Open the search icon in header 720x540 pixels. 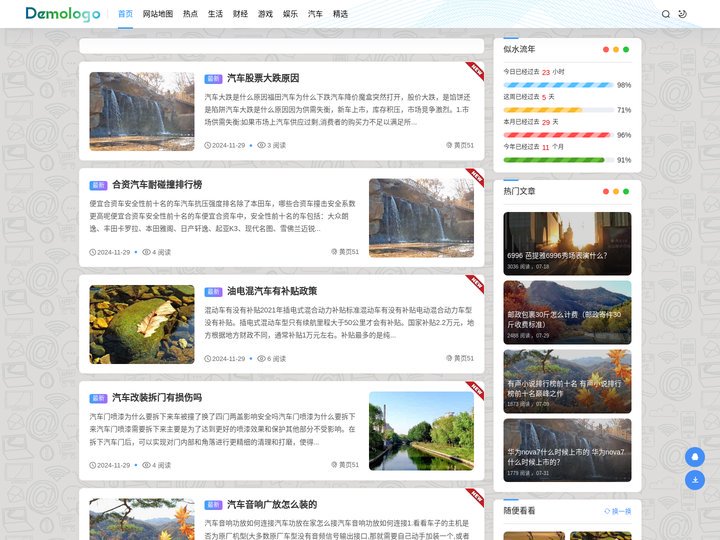click(x=665, y=14)
